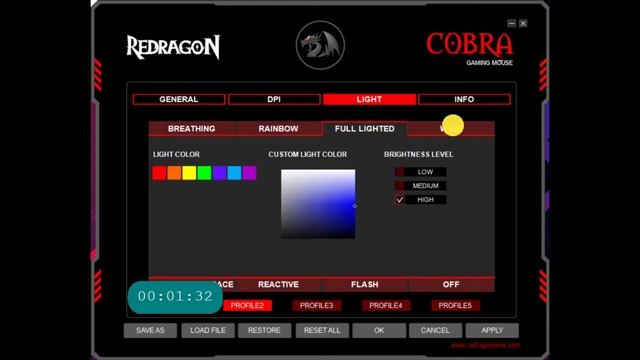Pick the orange light color swatch

click(x=174, y=173)
